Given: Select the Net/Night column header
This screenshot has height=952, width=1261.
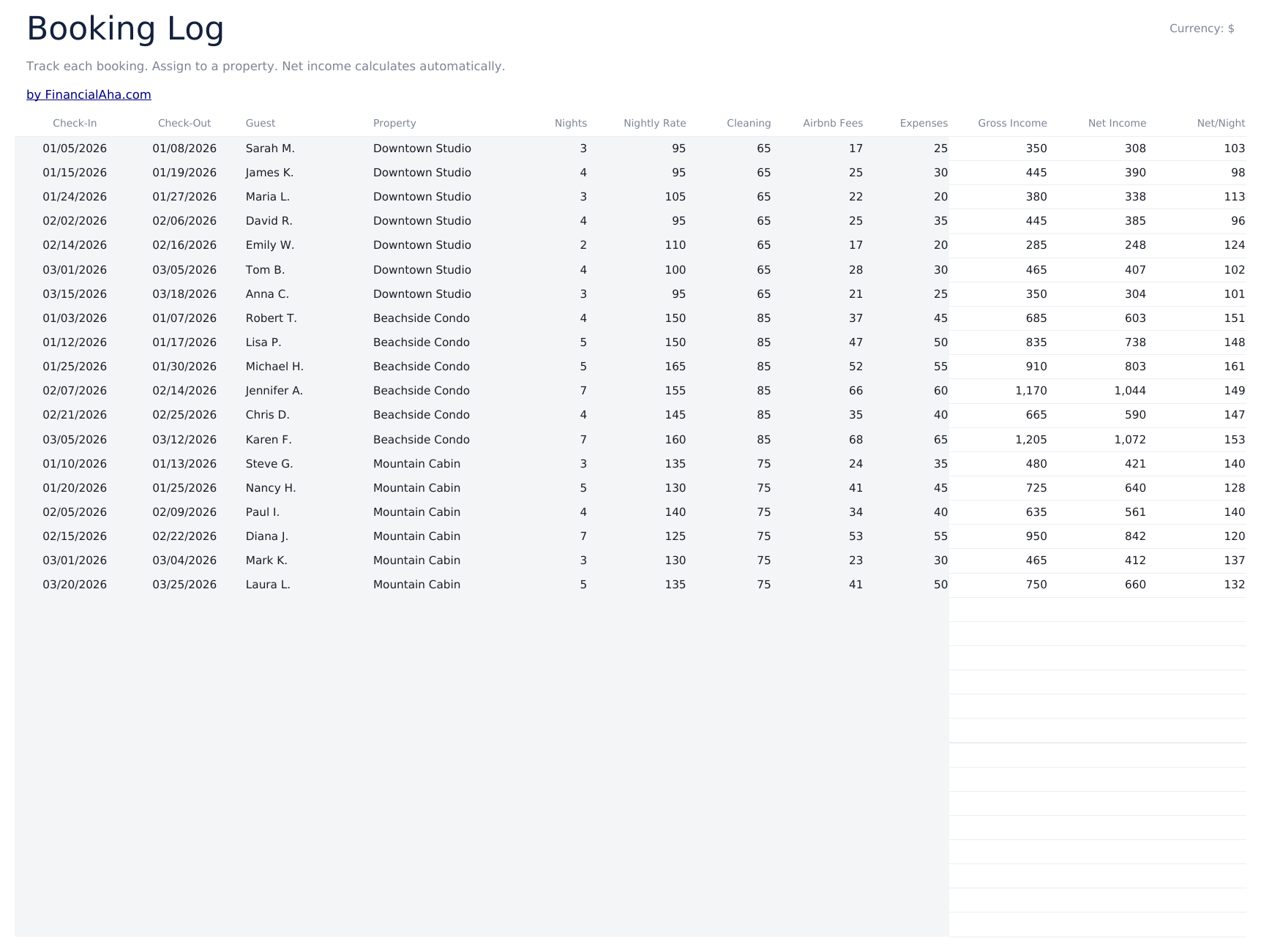Looking at the screenshot, I should point(1221,123).
